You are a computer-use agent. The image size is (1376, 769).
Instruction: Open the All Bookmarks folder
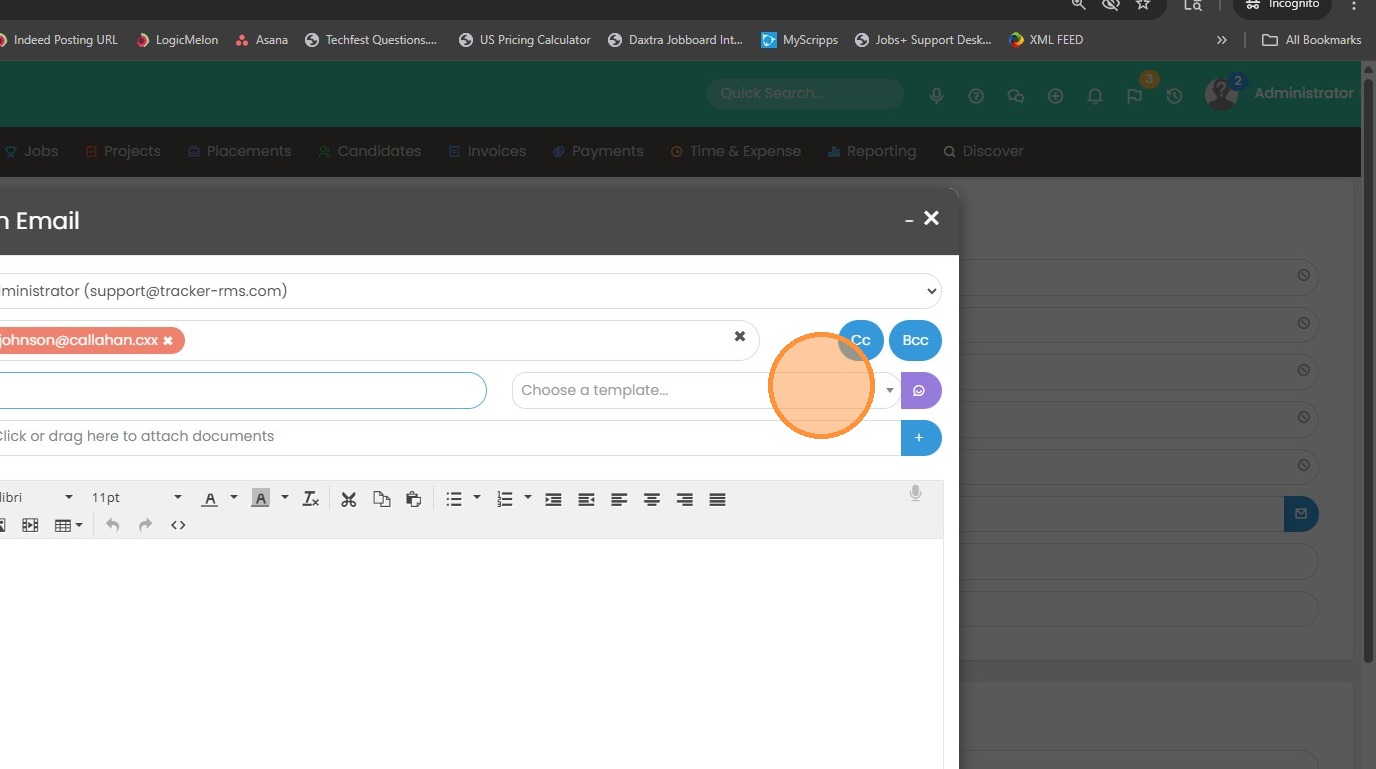(1311, 40)
